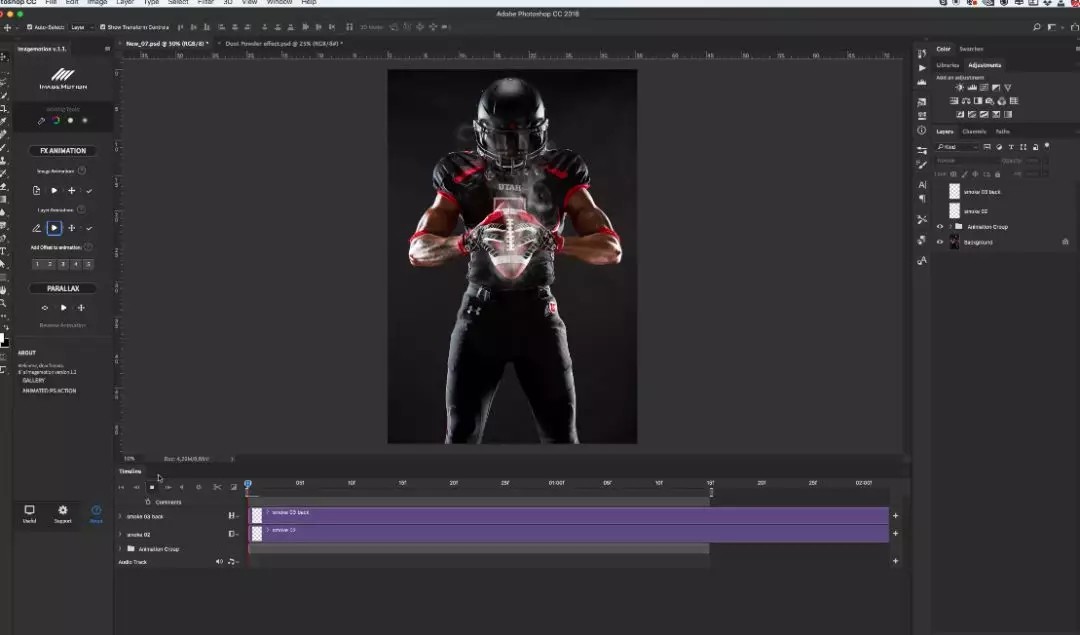Expand the smoke 03 back clip chevron
This screenshot has height=635, width=1080.
(x=268, y=512)
